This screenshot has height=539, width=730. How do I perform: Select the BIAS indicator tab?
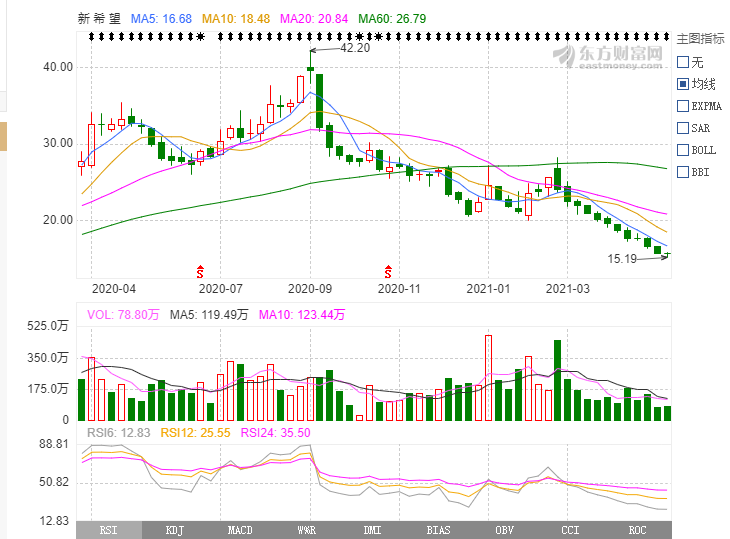[438, 530]
